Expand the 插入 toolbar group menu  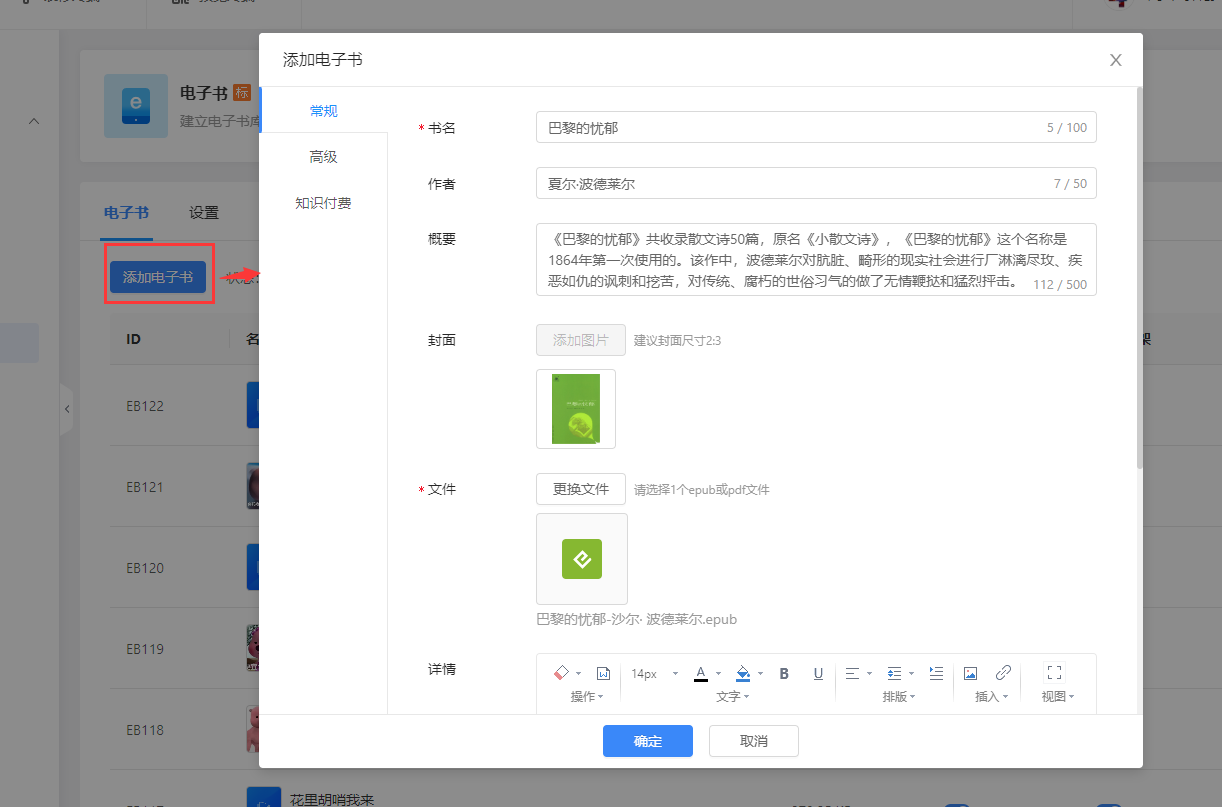coord(992,697)
